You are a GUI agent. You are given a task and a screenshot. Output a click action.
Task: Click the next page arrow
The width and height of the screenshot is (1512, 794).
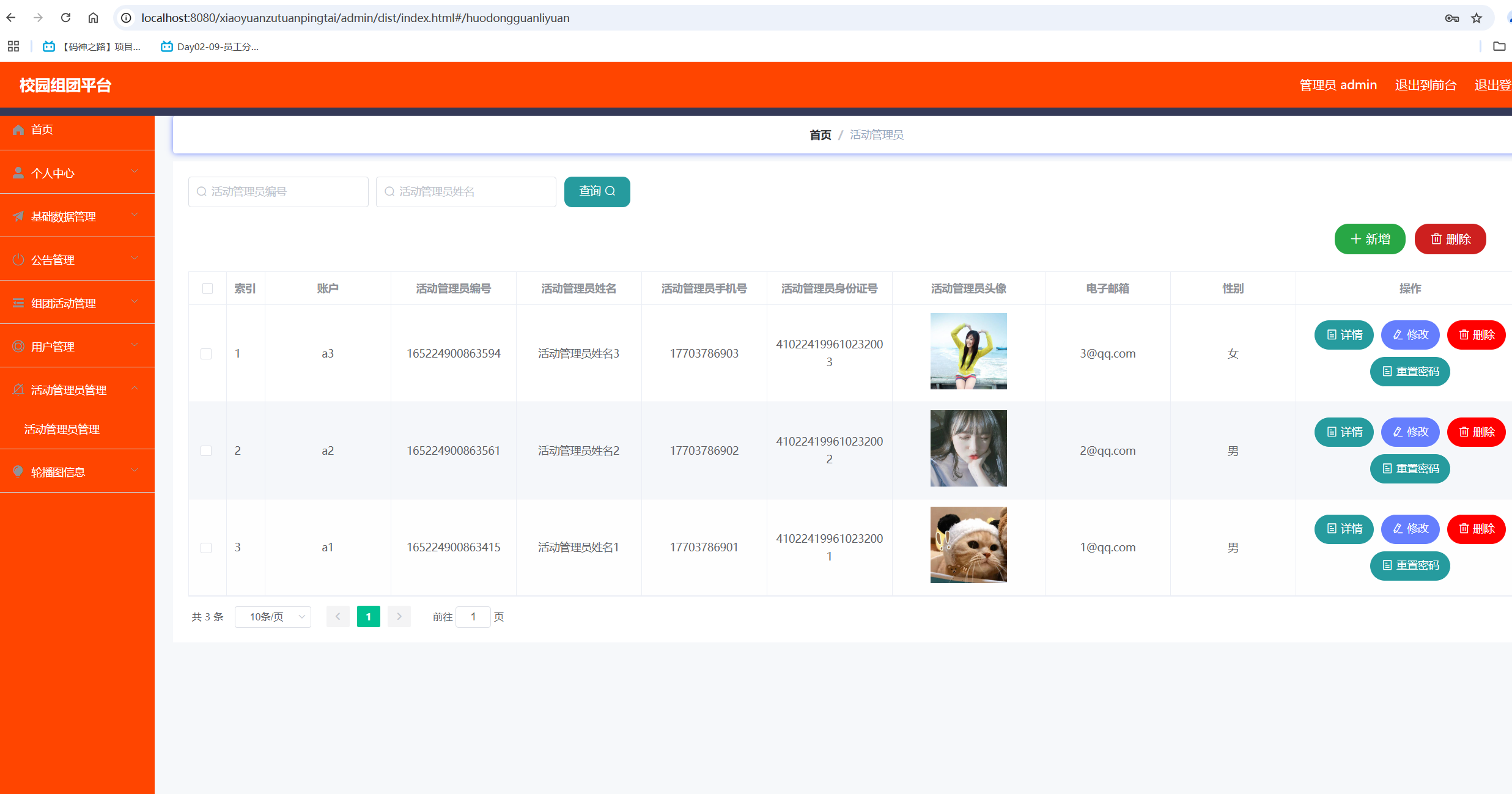point(399,617)
